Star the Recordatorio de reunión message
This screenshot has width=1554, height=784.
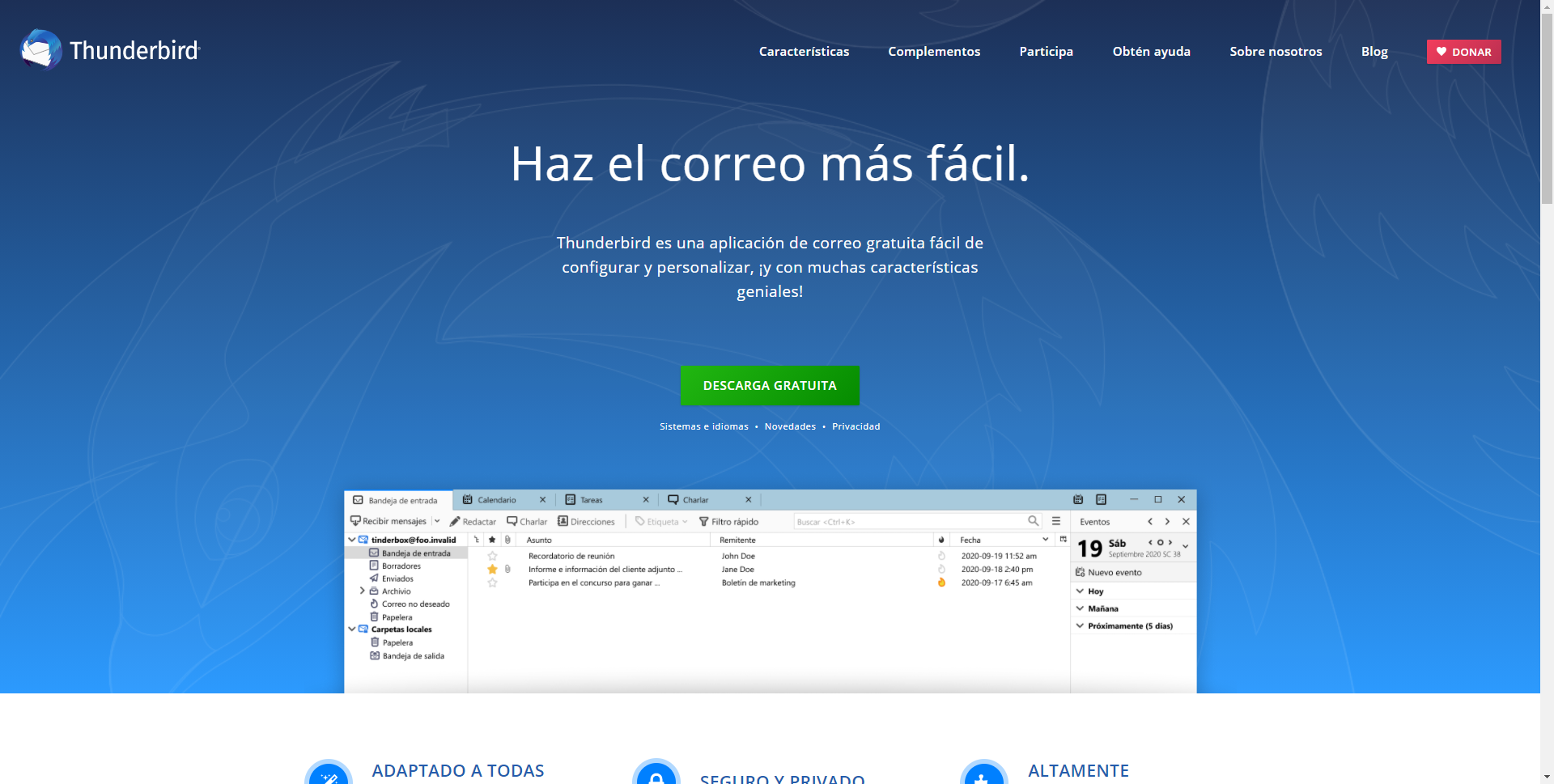[x=492, y=556]
